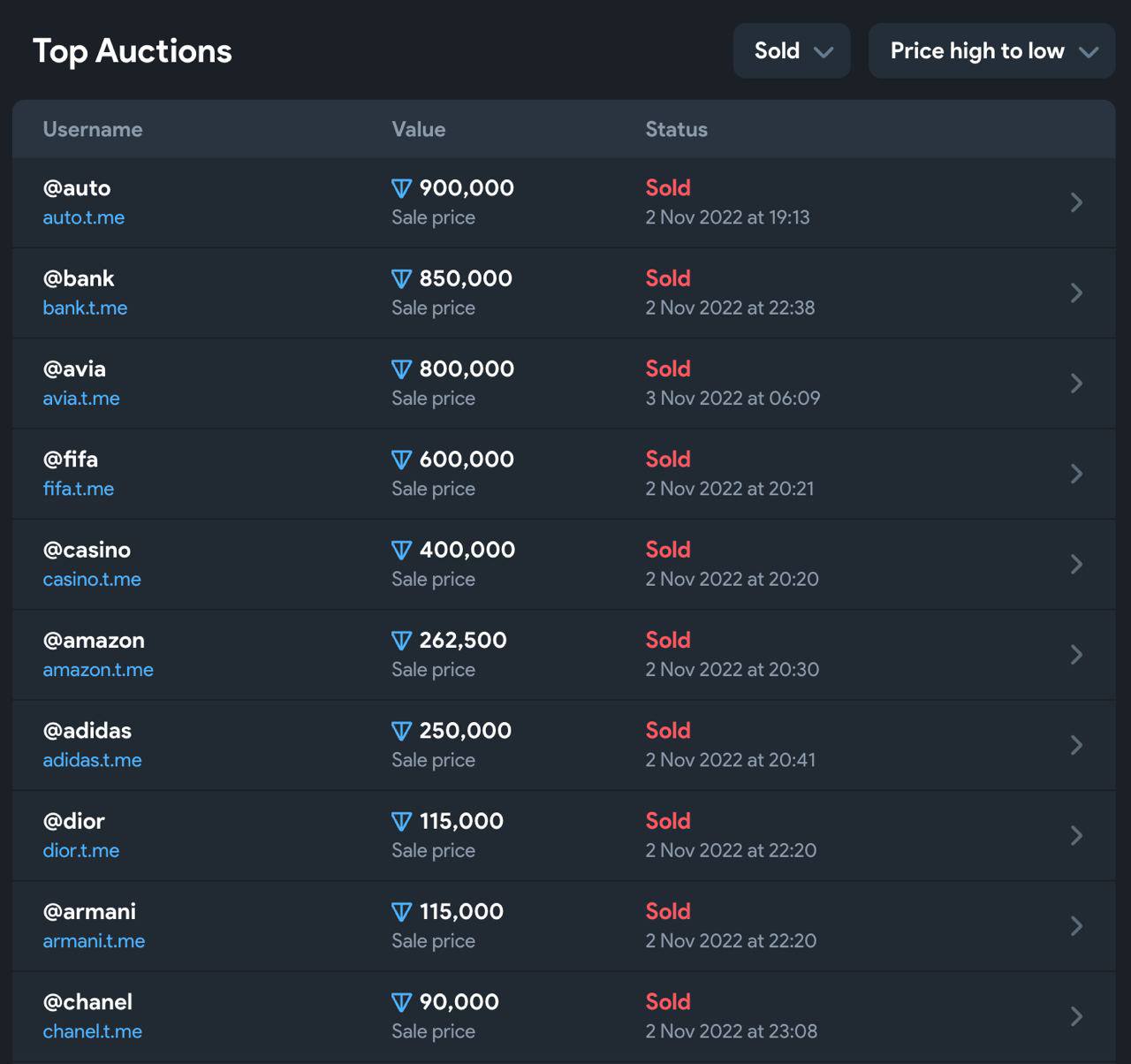
Task: Click the Value column header
Action: click(419, 129)
